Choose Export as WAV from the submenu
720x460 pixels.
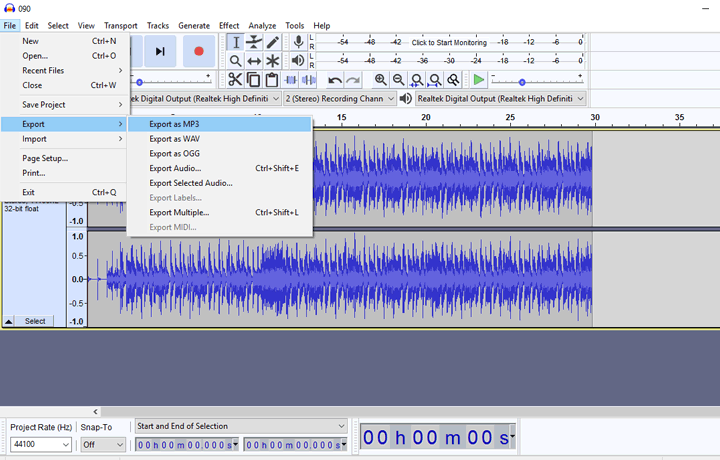point(174,139)
